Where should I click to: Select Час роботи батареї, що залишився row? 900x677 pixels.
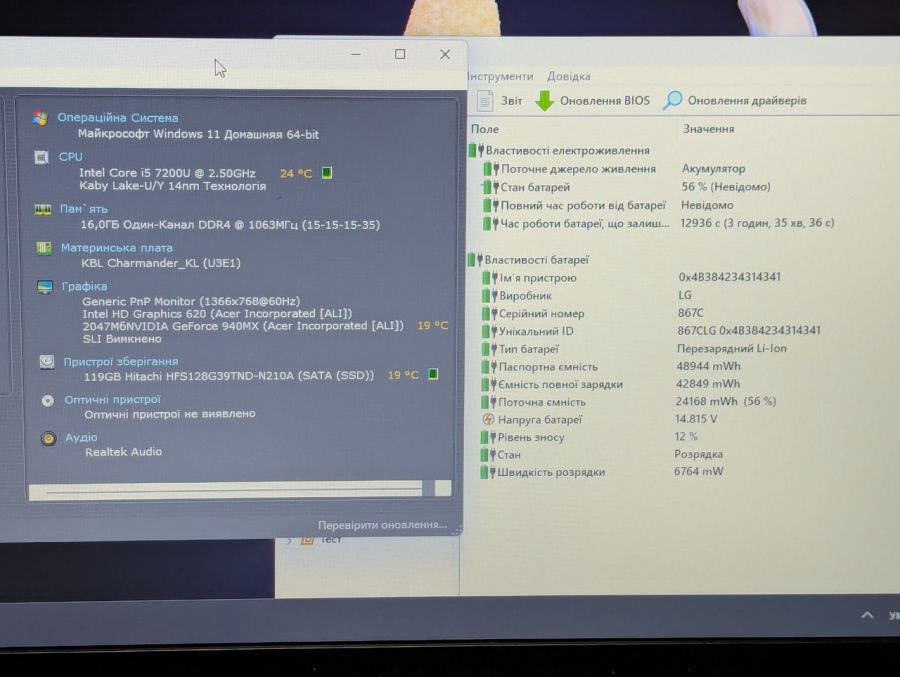pyautogui.click(x=658, y=223)
